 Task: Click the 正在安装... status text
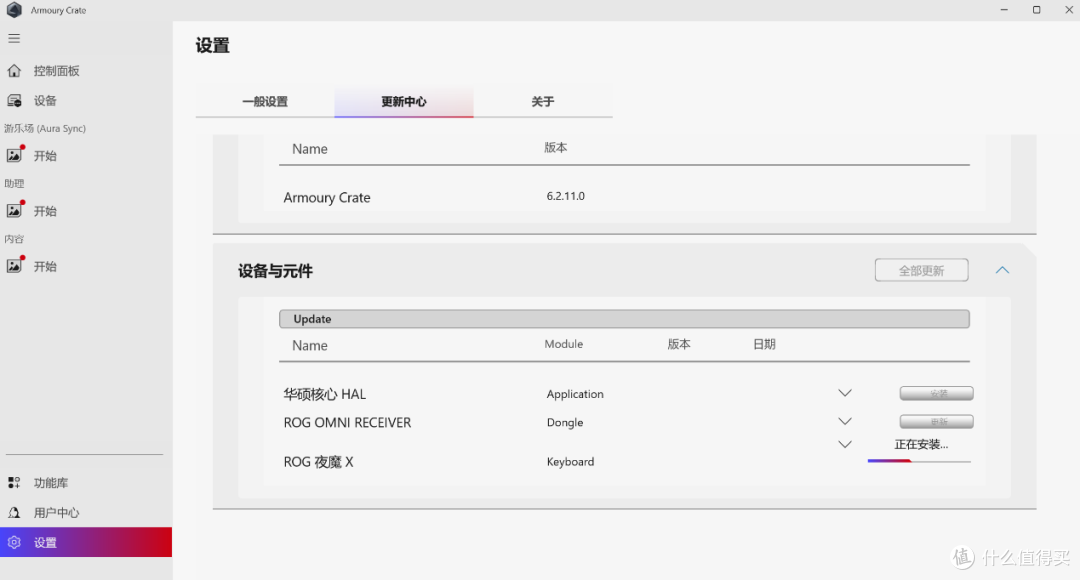click(921, 444)
